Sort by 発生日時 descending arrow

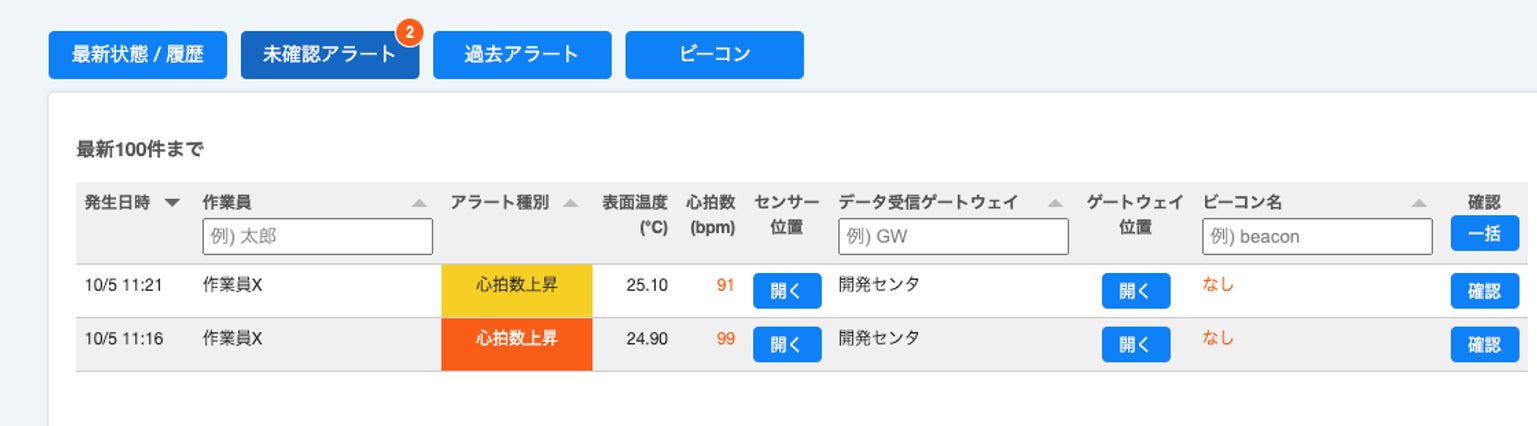pyautogui.click(x=172, y=203)
